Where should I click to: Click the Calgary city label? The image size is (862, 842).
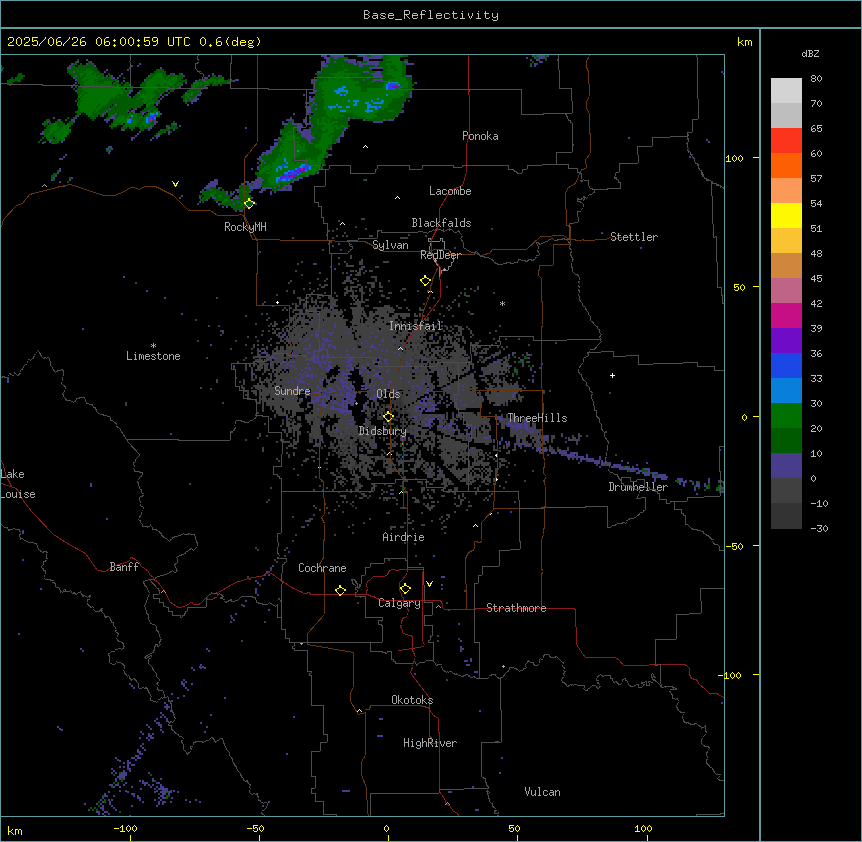pyautogui.click(x=400, y=603)
